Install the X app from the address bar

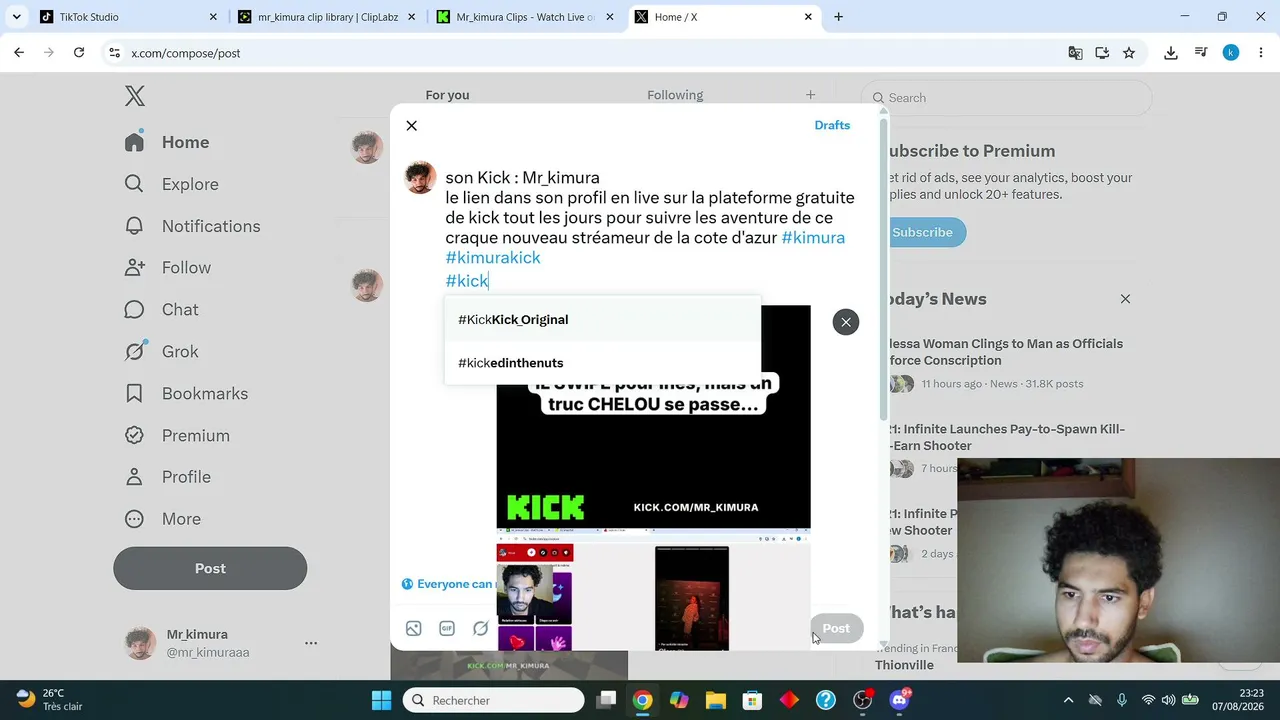[x=1102, y=53]
